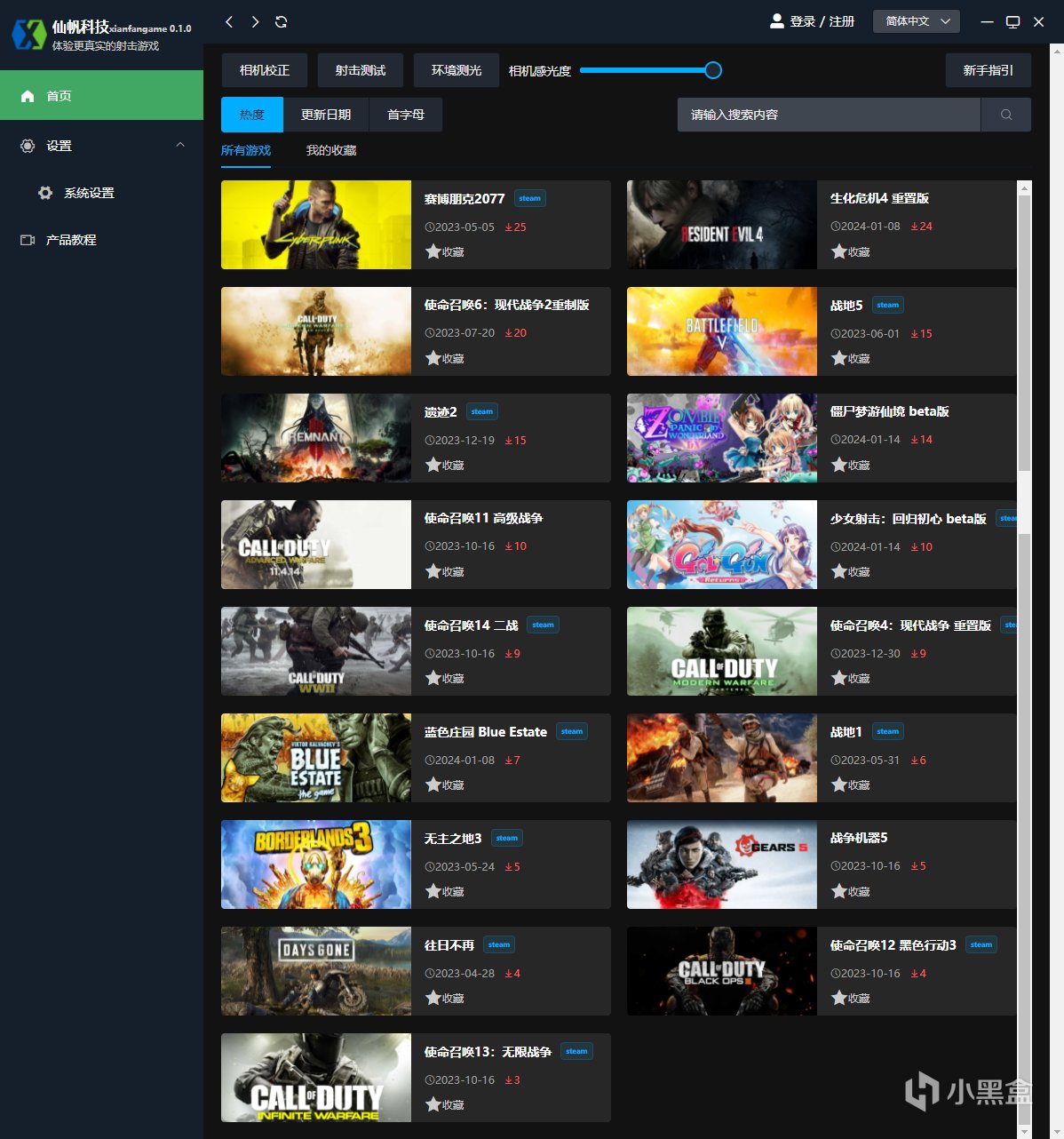Click the 仙帆科技 X logo
The height and width of the screenshot is (1139, 1064).
point(28,35)
